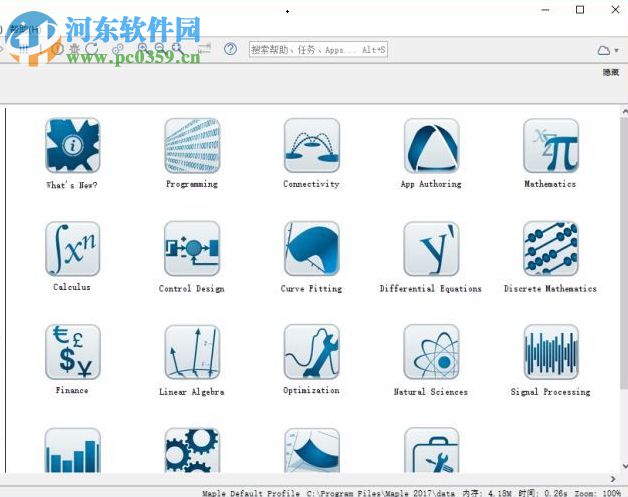Click the Linear Algebra label text
This screenshot has width=628, height=497.
(191, 392)
